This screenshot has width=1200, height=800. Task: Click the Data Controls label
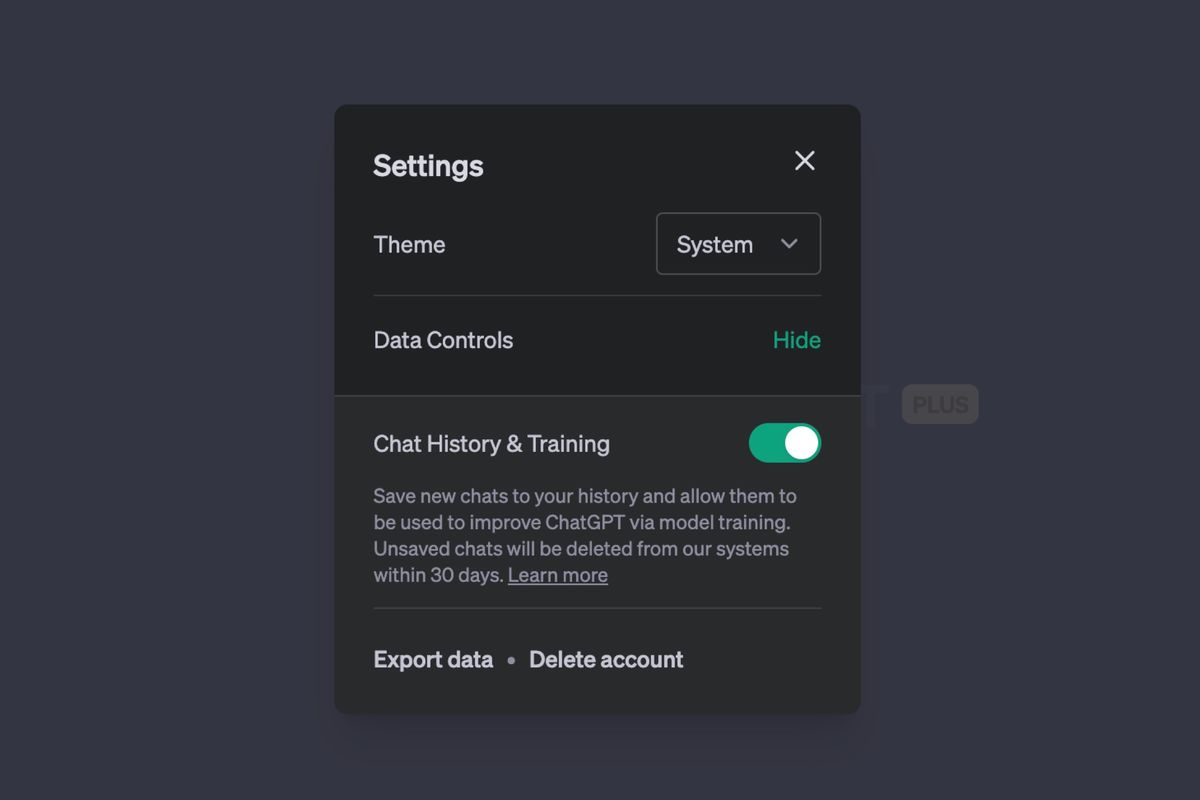point(443,340)
